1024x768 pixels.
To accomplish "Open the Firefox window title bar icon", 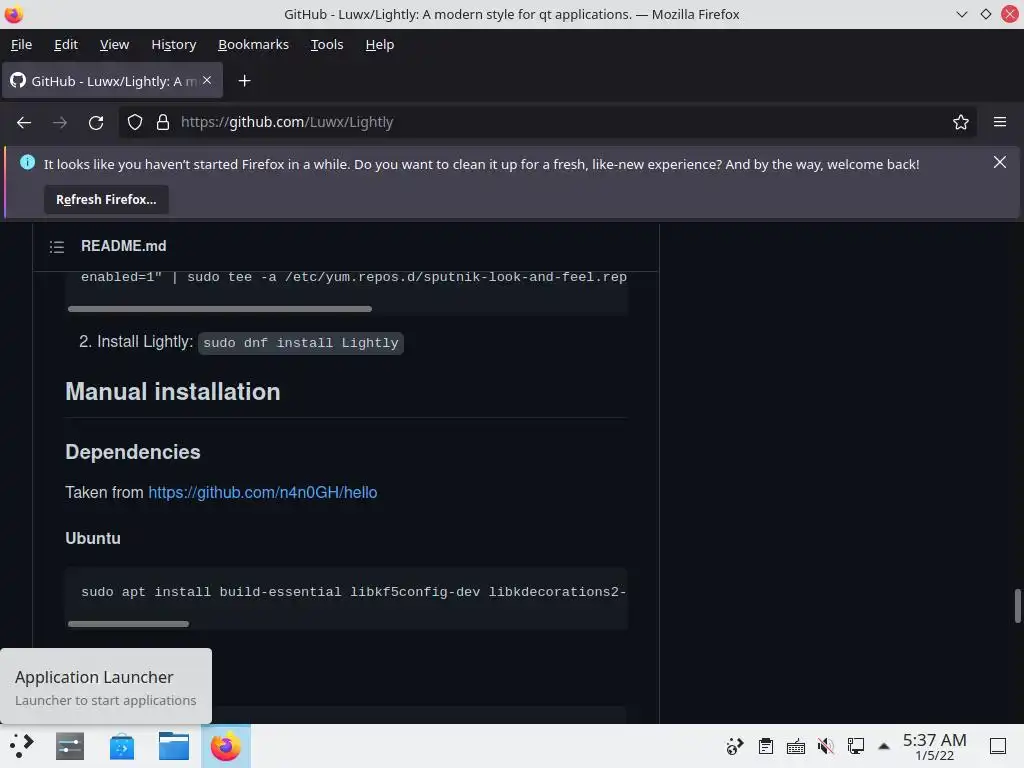I will (13, 14).
